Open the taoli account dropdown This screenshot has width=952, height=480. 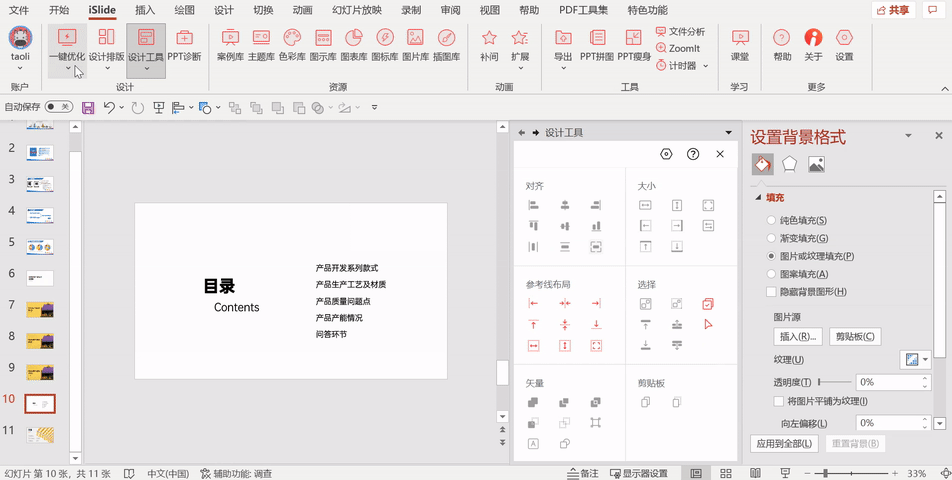[20, 68]
